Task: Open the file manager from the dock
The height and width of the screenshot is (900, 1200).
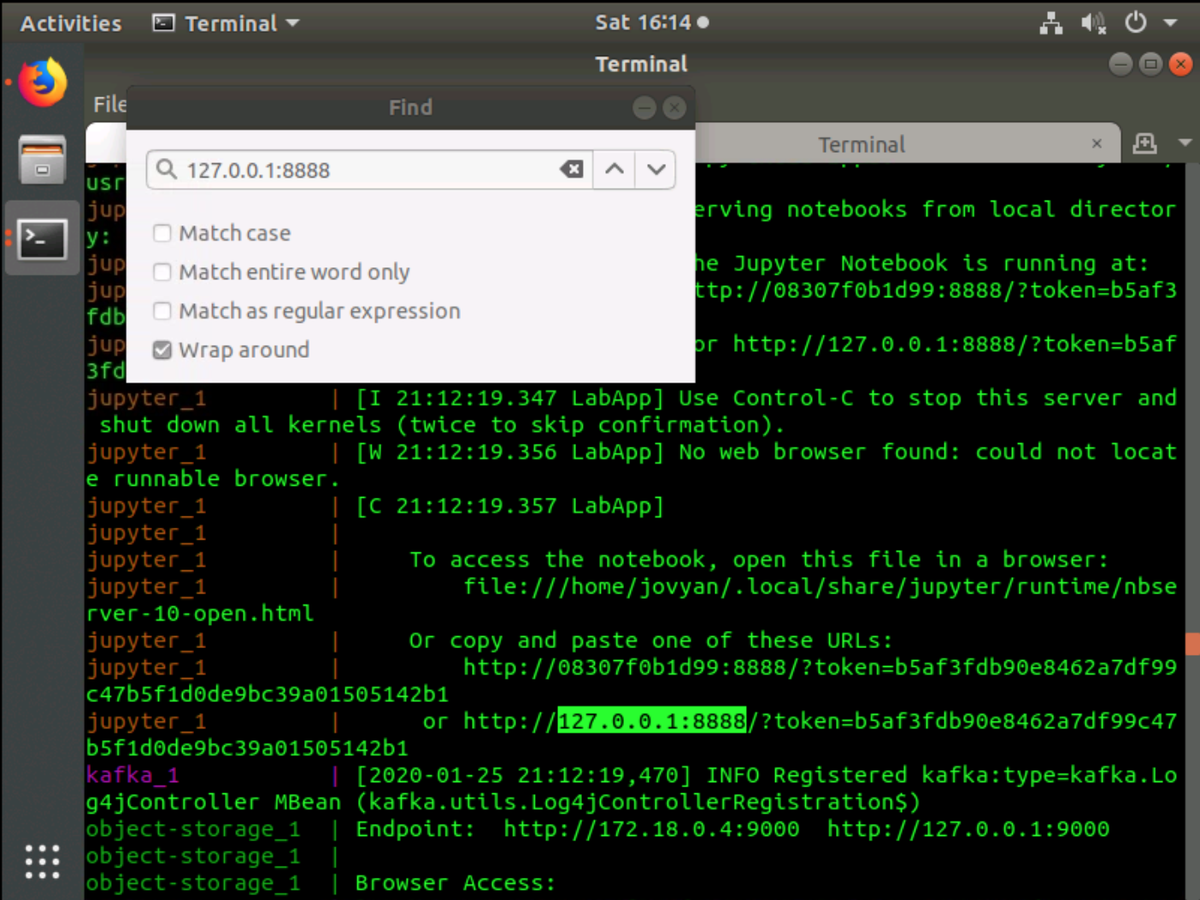Action: click(x=41, y=160)
